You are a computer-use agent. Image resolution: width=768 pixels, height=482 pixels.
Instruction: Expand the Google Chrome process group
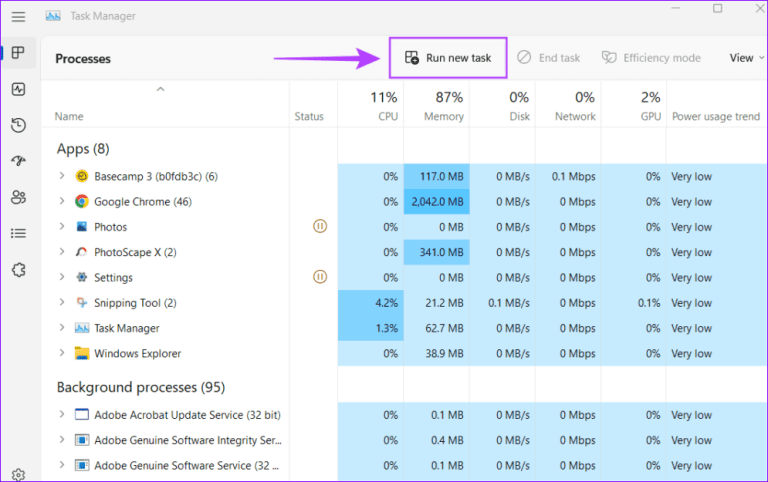point(62,202)
